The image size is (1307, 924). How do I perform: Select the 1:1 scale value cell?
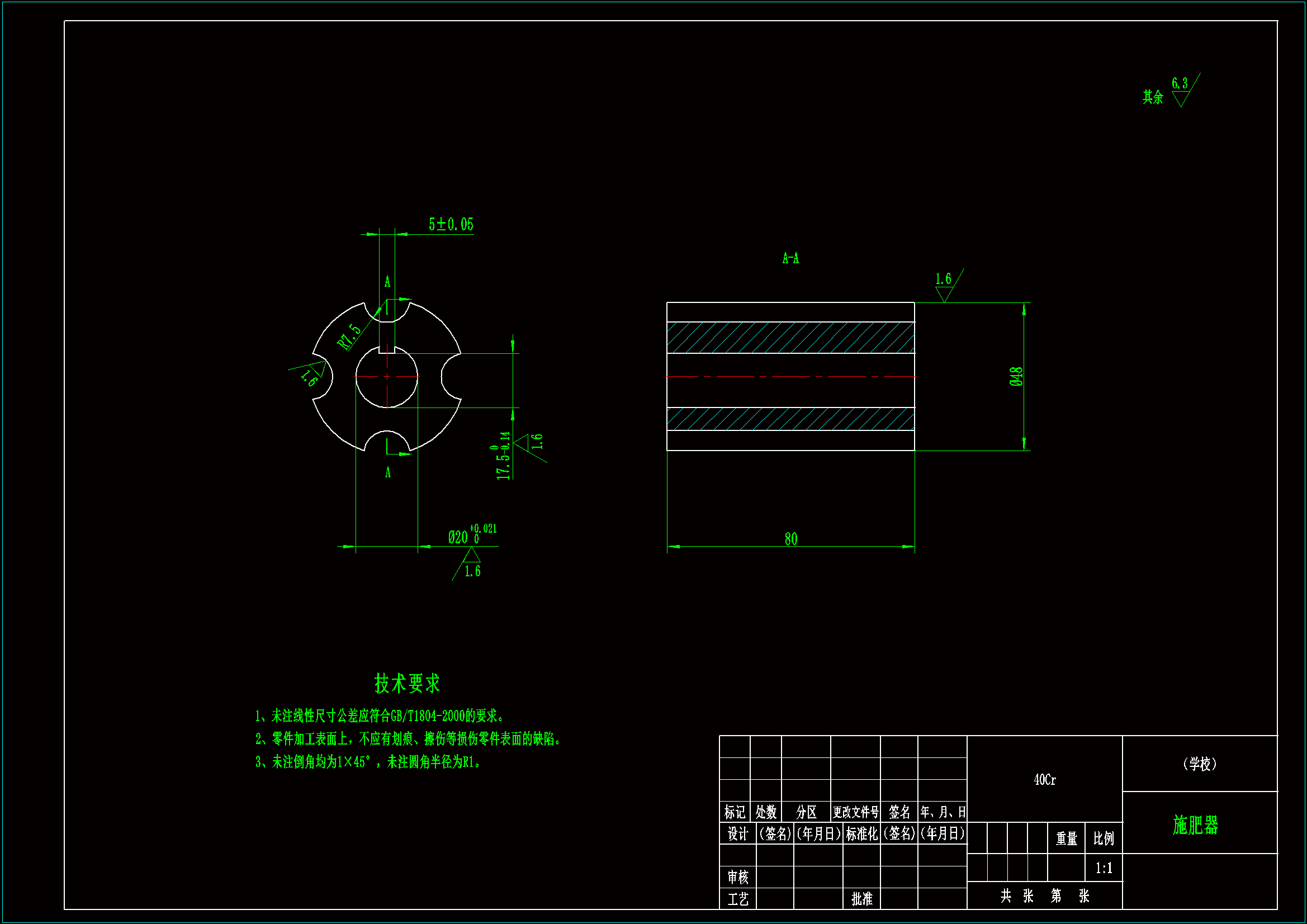click(x=1103, y=868)
